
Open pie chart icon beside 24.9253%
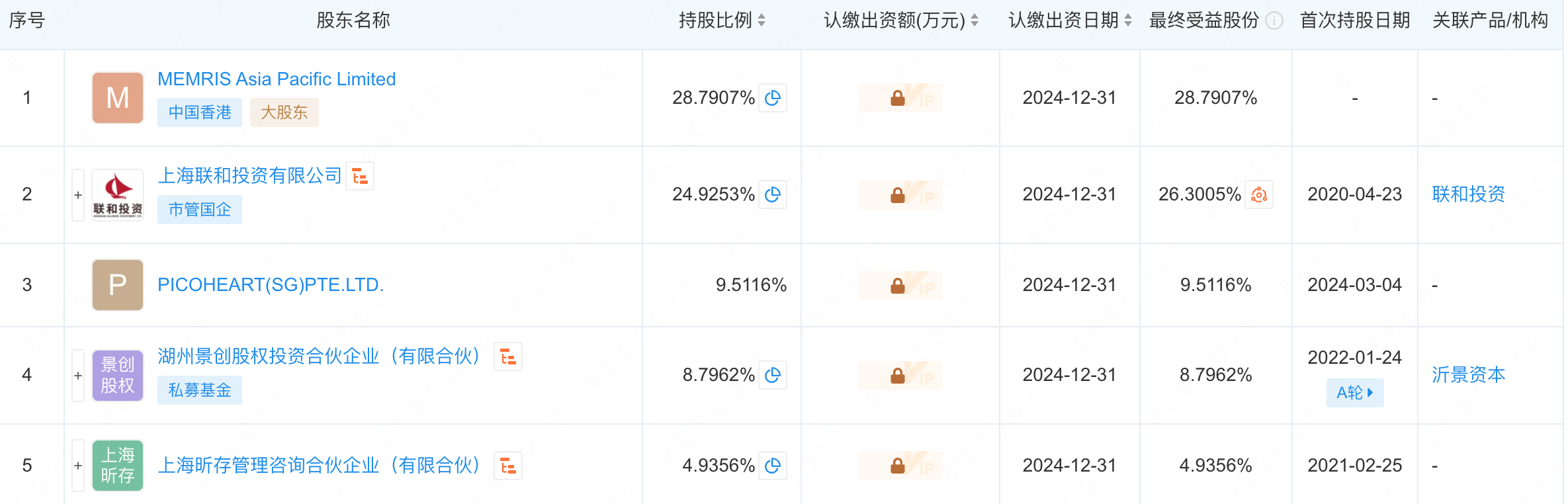point(772,194)
